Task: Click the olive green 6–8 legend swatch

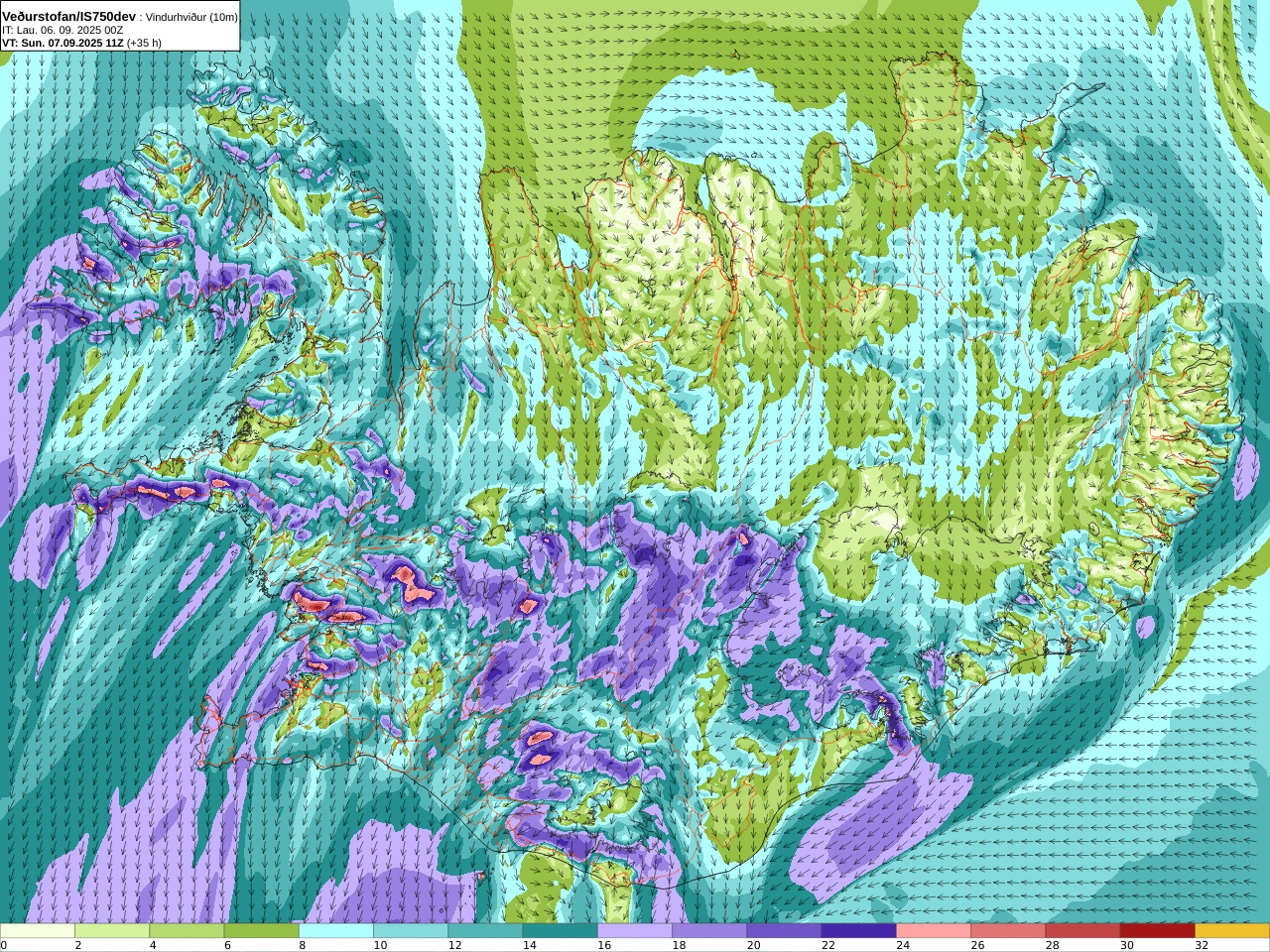Action: pos(262,931)
